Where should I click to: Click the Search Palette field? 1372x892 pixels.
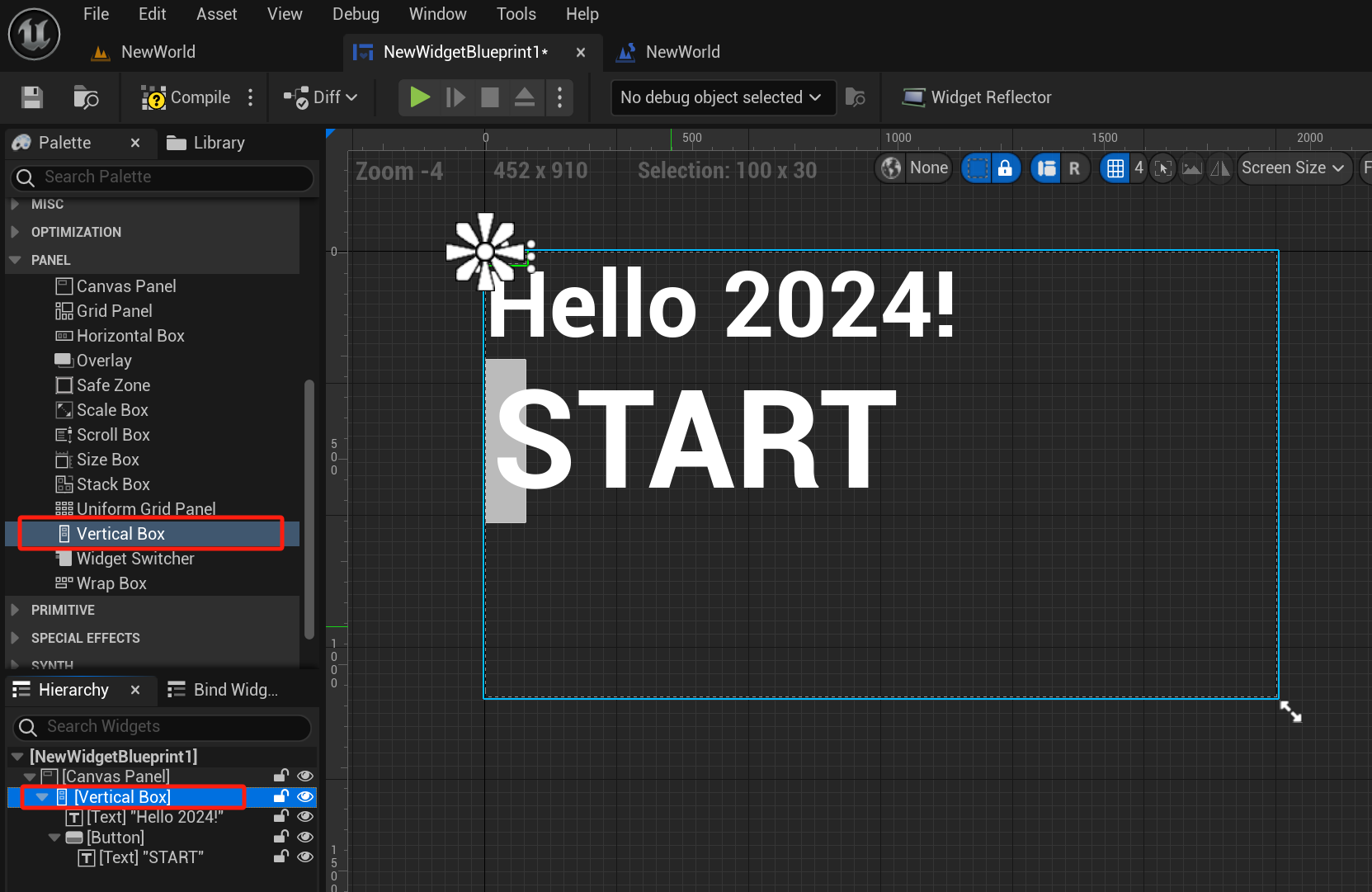[x=163, y=177]
